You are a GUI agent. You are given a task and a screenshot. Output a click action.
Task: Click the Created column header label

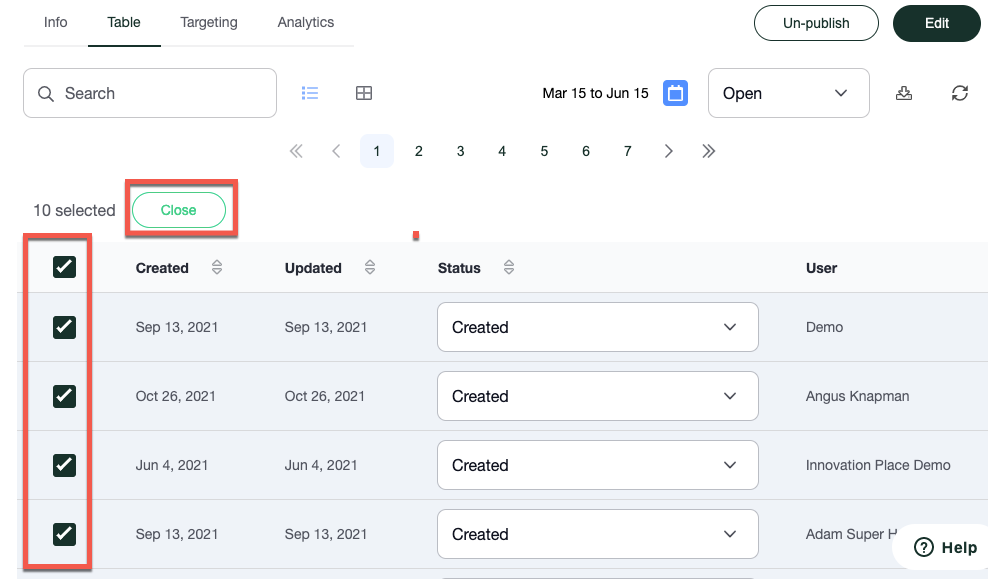pos(162,268)
